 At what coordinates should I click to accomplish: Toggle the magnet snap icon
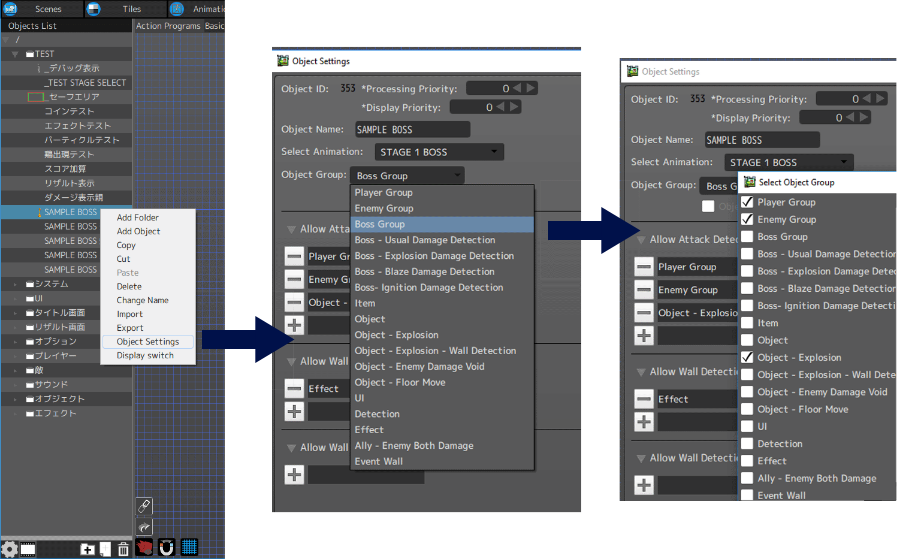pos(167,547)
